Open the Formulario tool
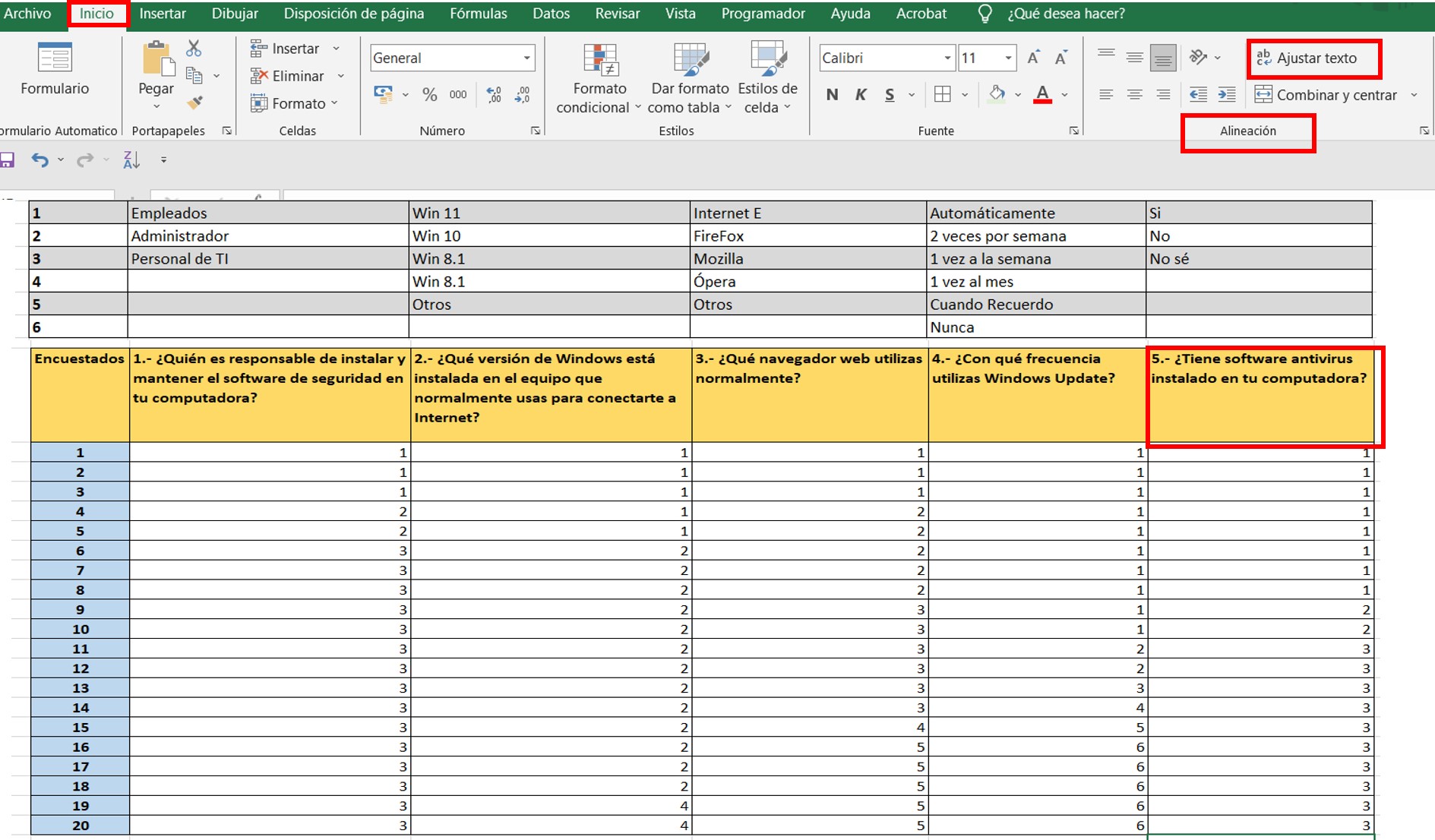 tap(55, 68)
